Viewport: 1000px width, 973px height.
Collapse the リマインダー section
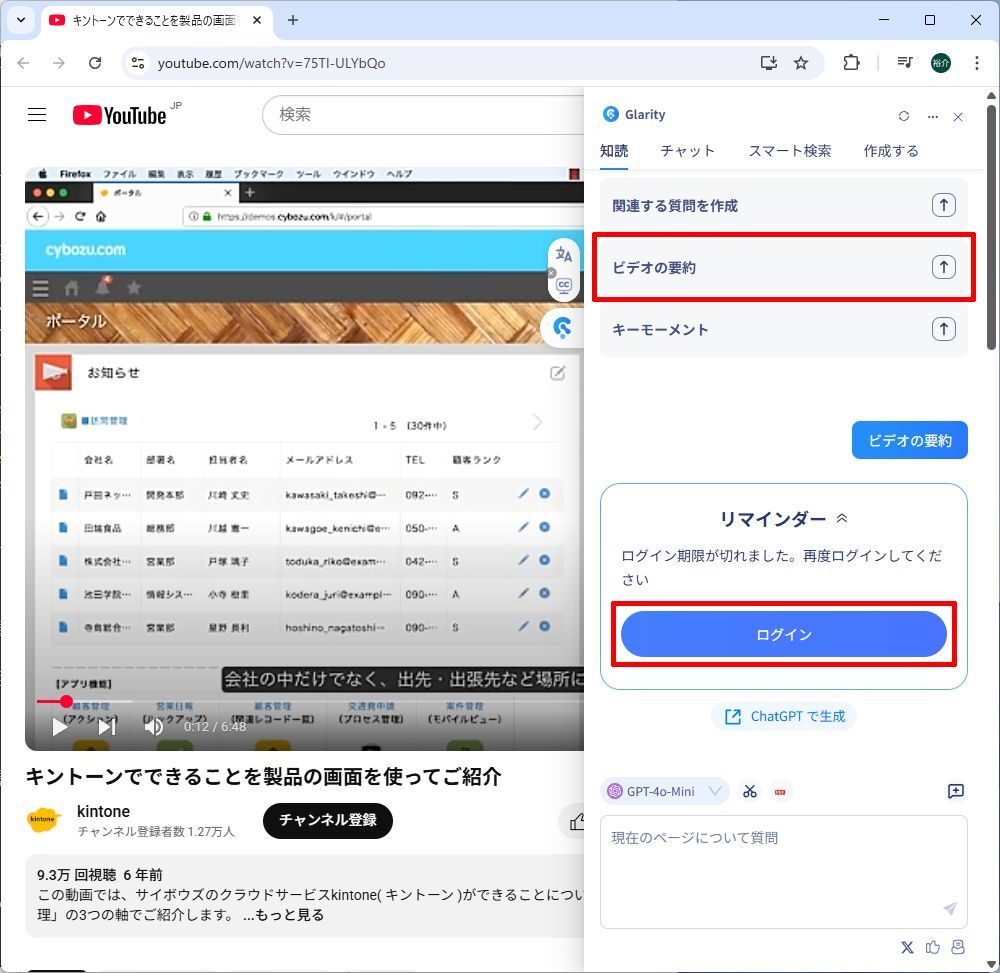point(841,518)
